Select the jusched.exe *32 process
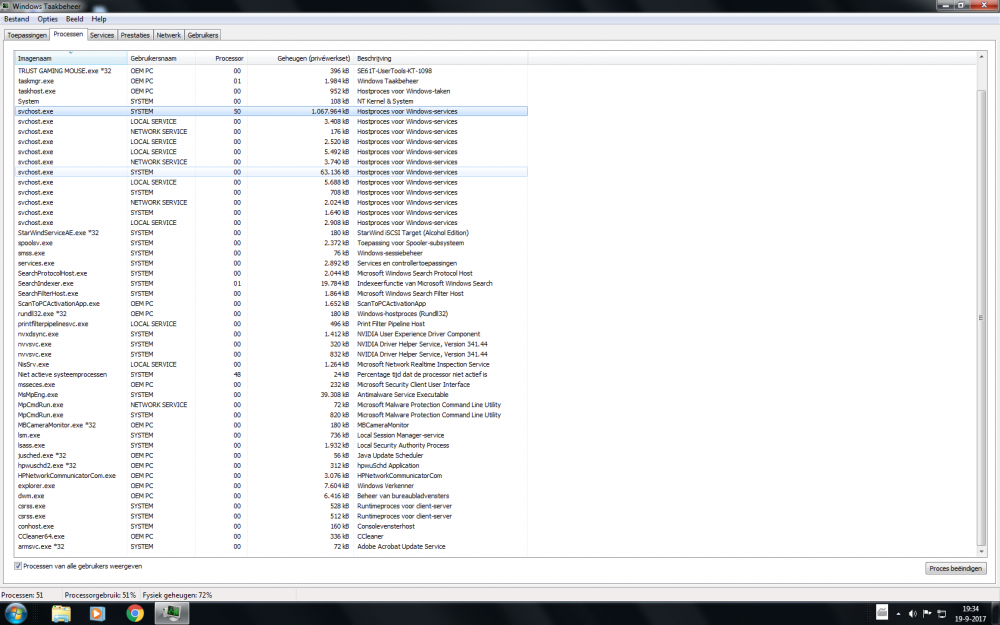 271,455
